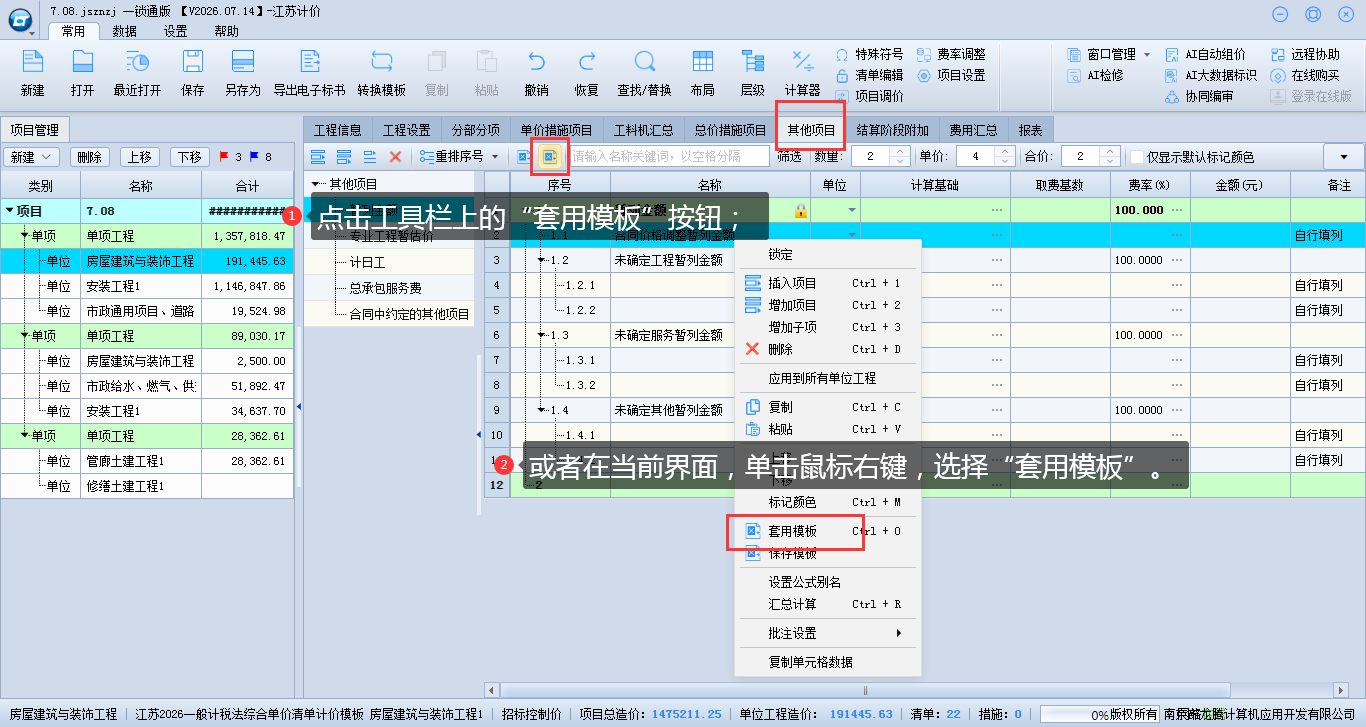The width and height of the screenshot is (1366, 727).
Task: Choose 汇总计算 in the context menu
Action: 827,604
